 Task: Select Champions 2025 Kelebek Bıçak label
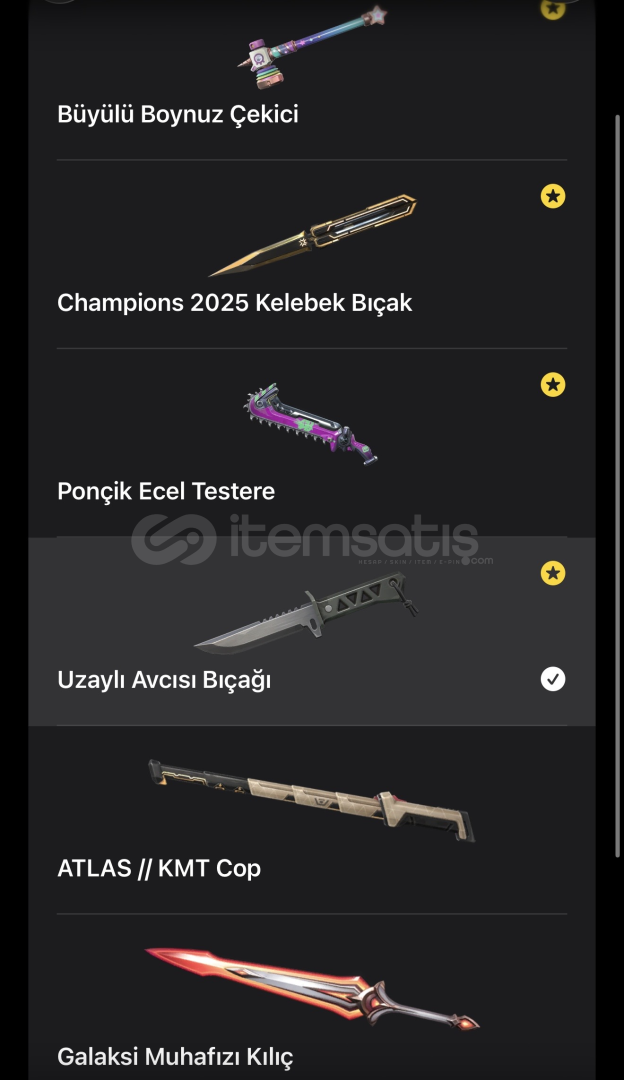235,303
